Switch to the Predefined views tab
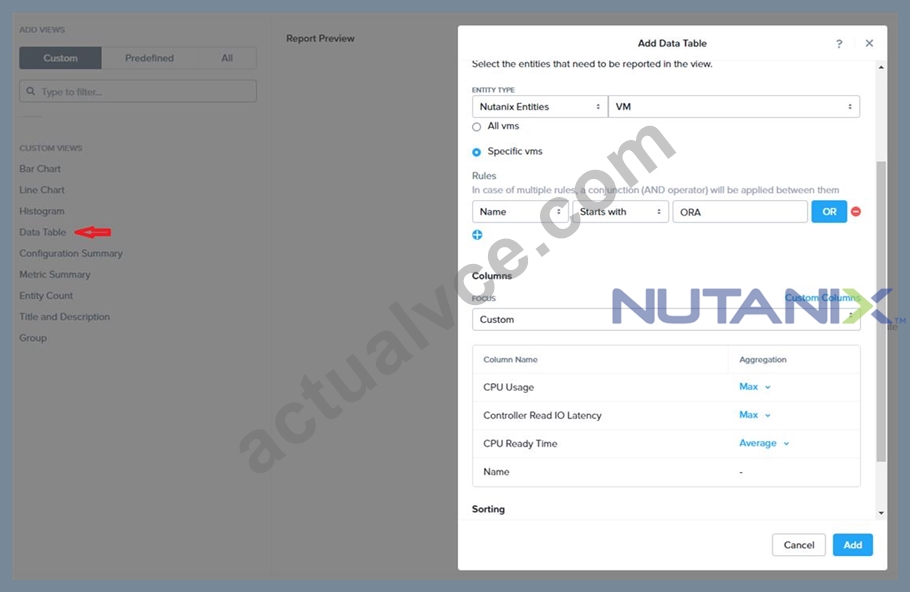This screenshot has width=910, height=592. (149, 58)
